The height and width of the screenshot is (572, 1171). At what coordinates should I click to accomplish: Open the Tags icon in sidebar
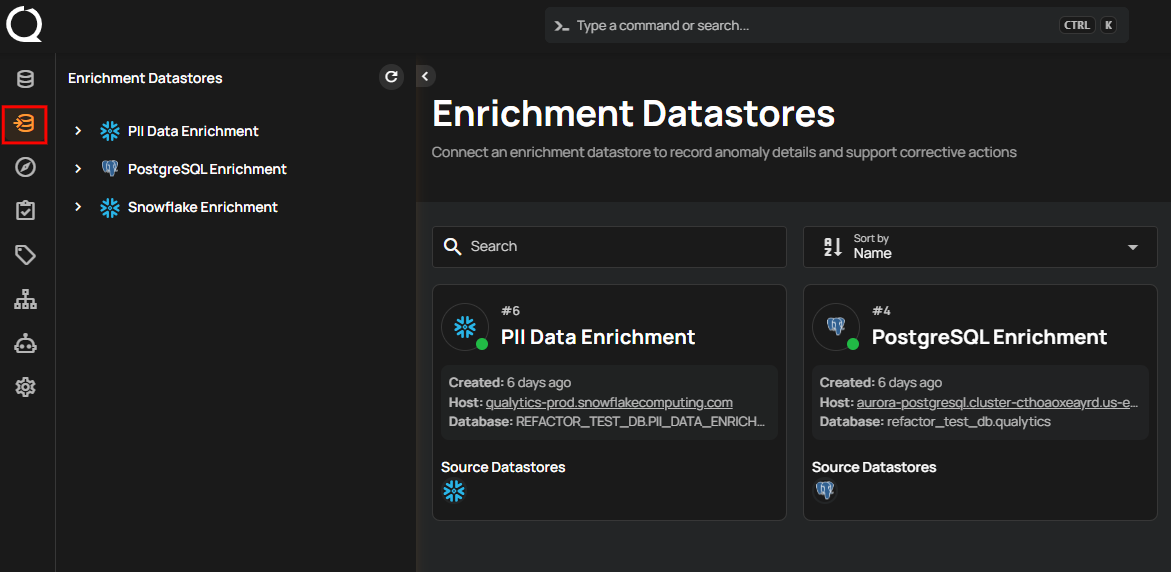25,255
